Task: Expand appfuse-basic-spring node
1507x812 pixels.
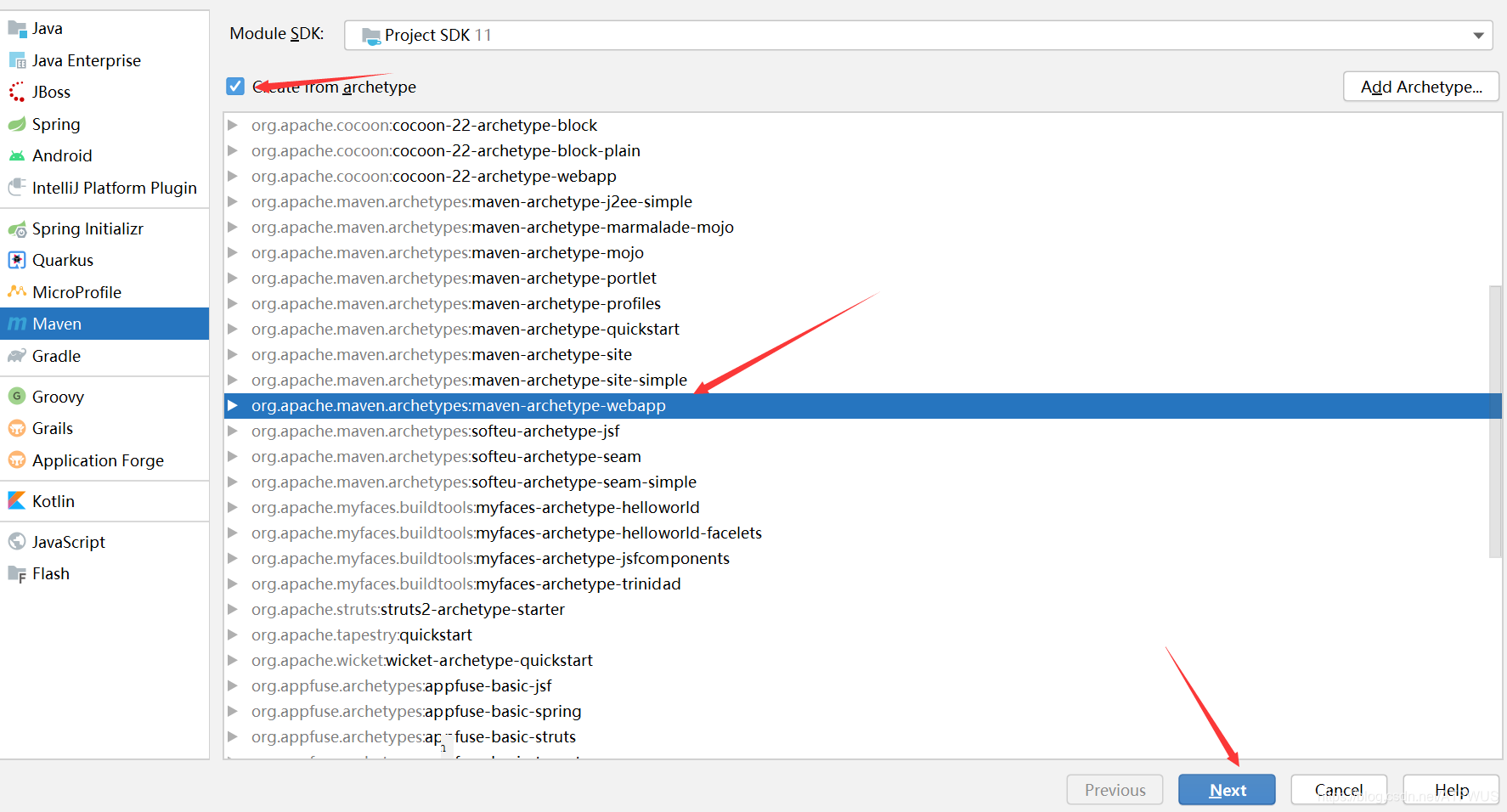Action: click(x=232, y=711)
